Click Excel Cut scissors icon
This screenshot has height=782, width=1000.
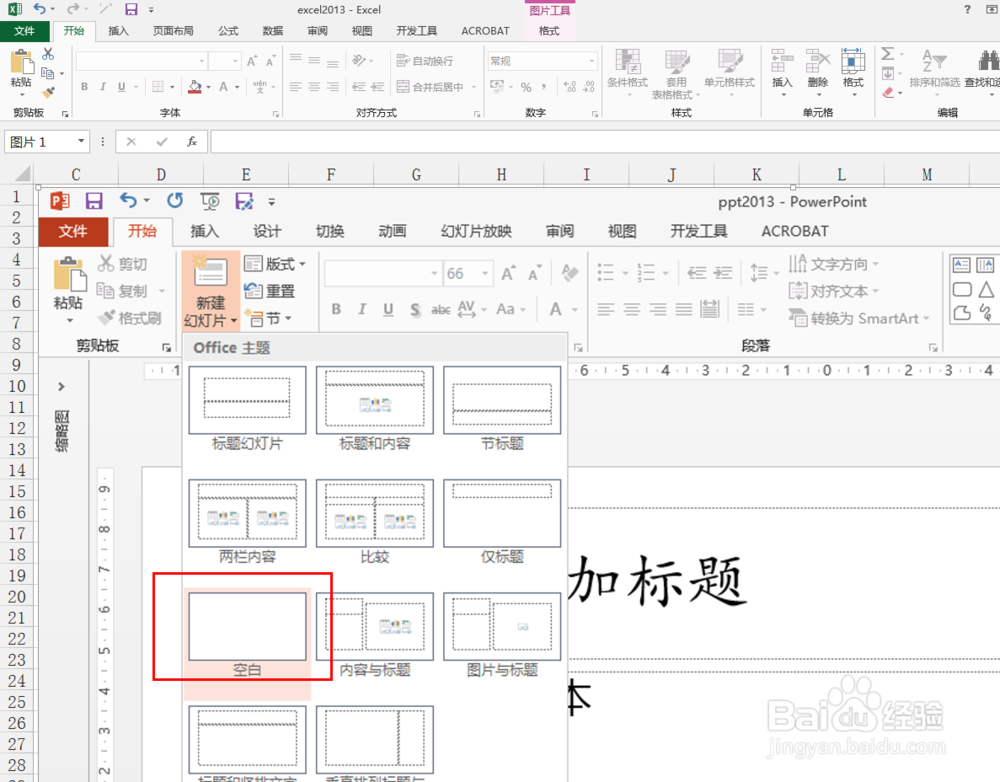[x=48, y=54]
